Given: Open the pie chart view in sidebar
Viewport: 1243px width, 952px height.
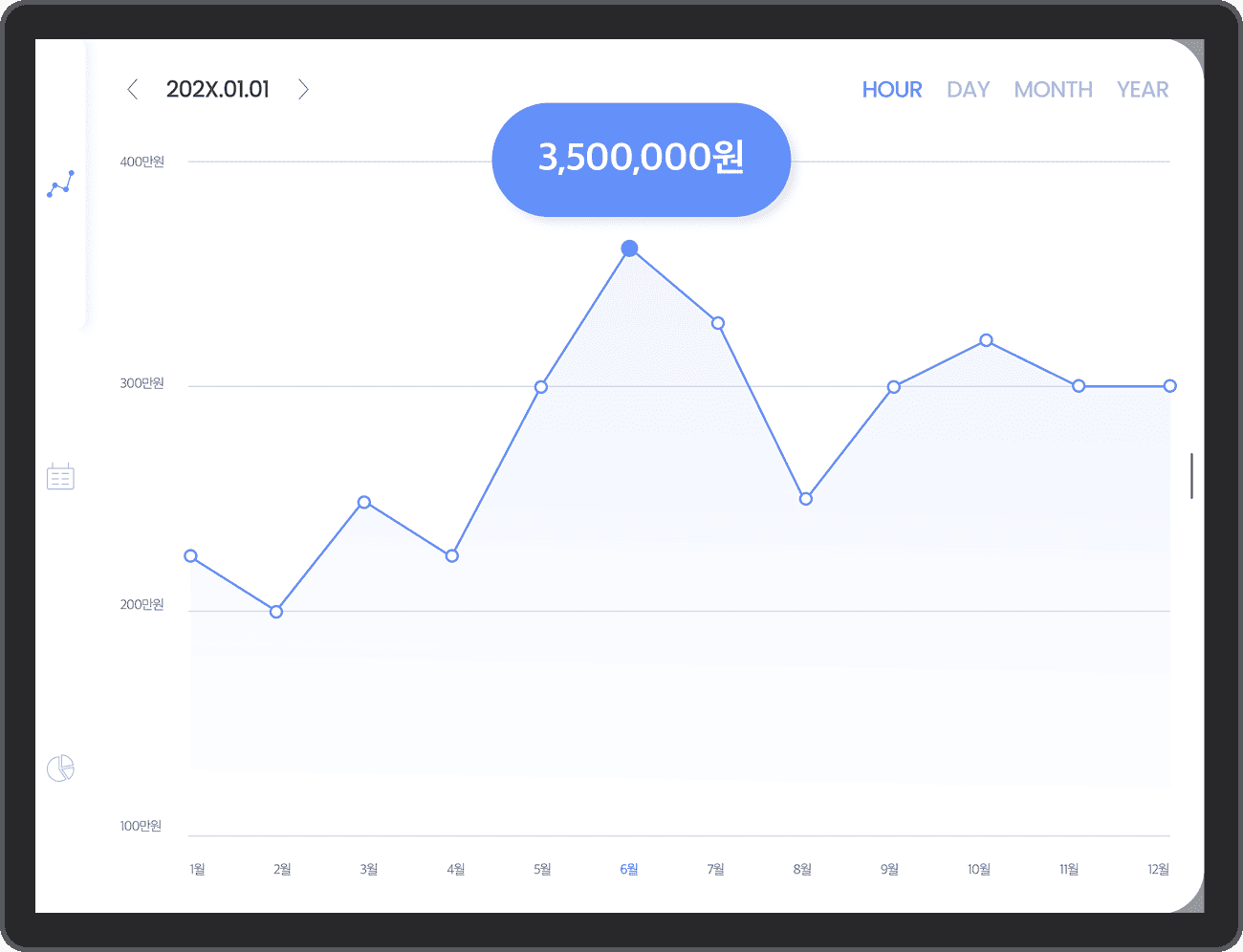Looking at the screenshot, I should pyautogui.click(x=60, y=768).
